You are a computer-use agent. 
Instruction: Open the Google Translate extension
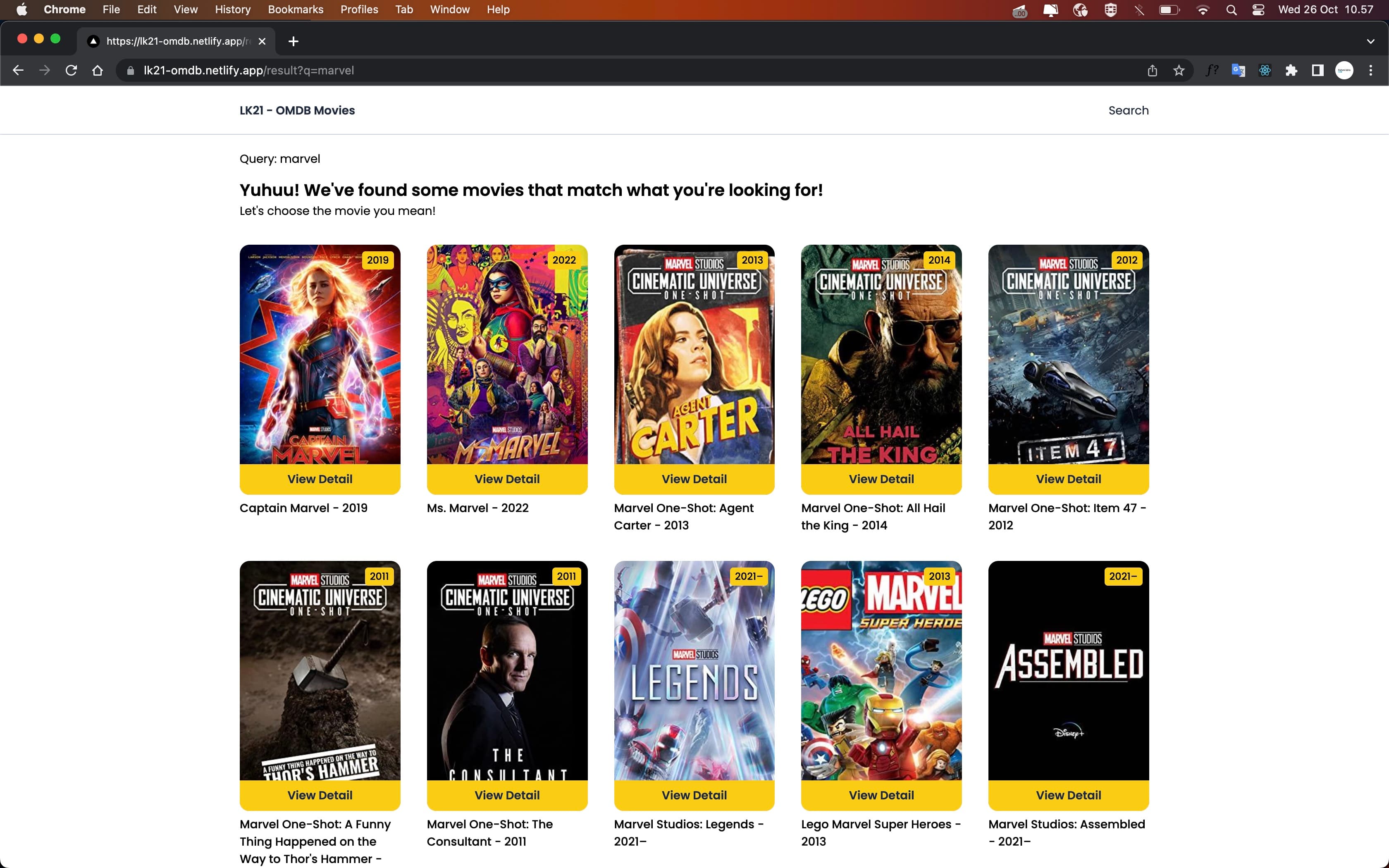tap(1238, 70)
